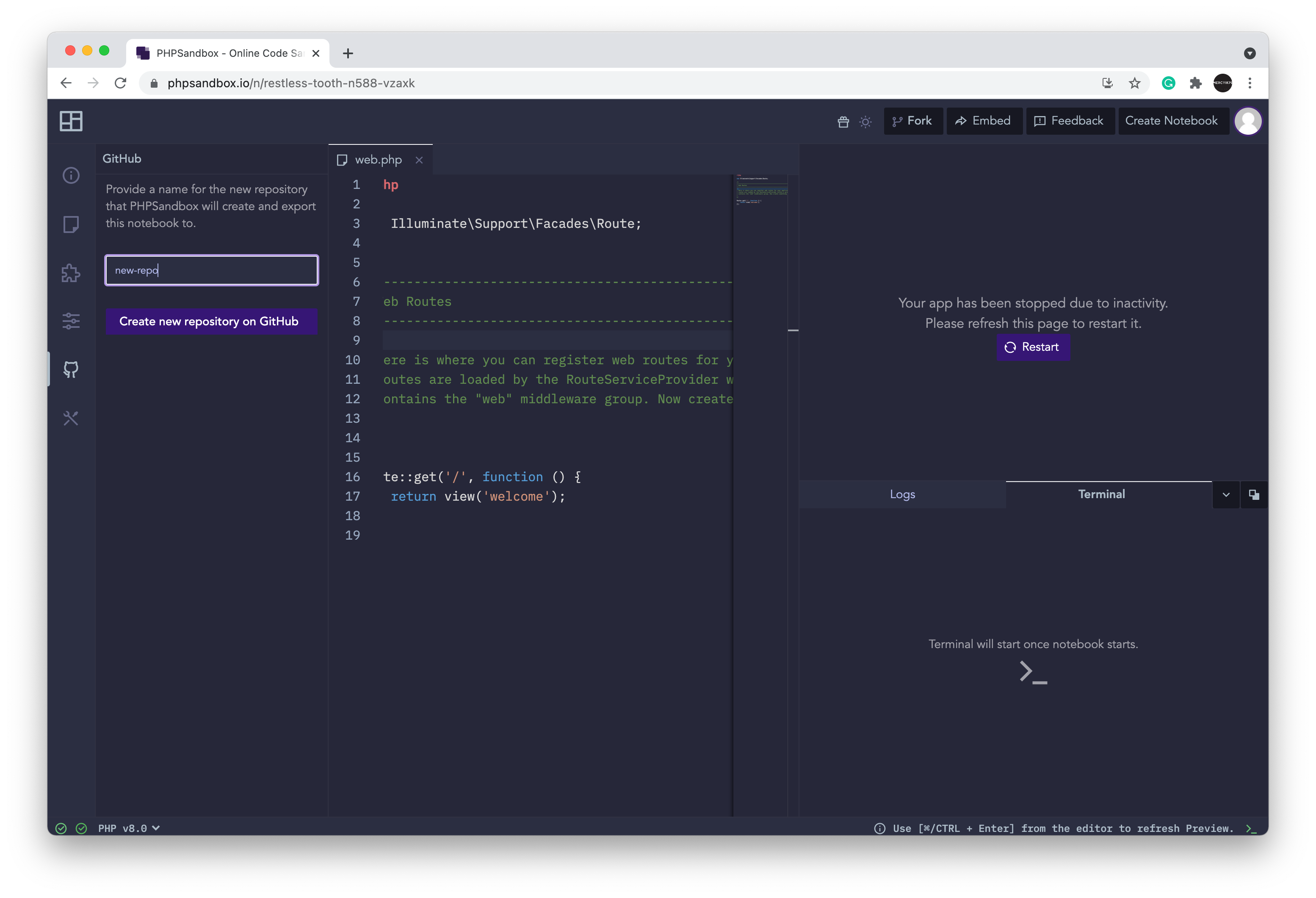Expand the Terminal panel chevron dropdown
Viewport: 1316px width, 898px height.
click(x=1225, y=494)
